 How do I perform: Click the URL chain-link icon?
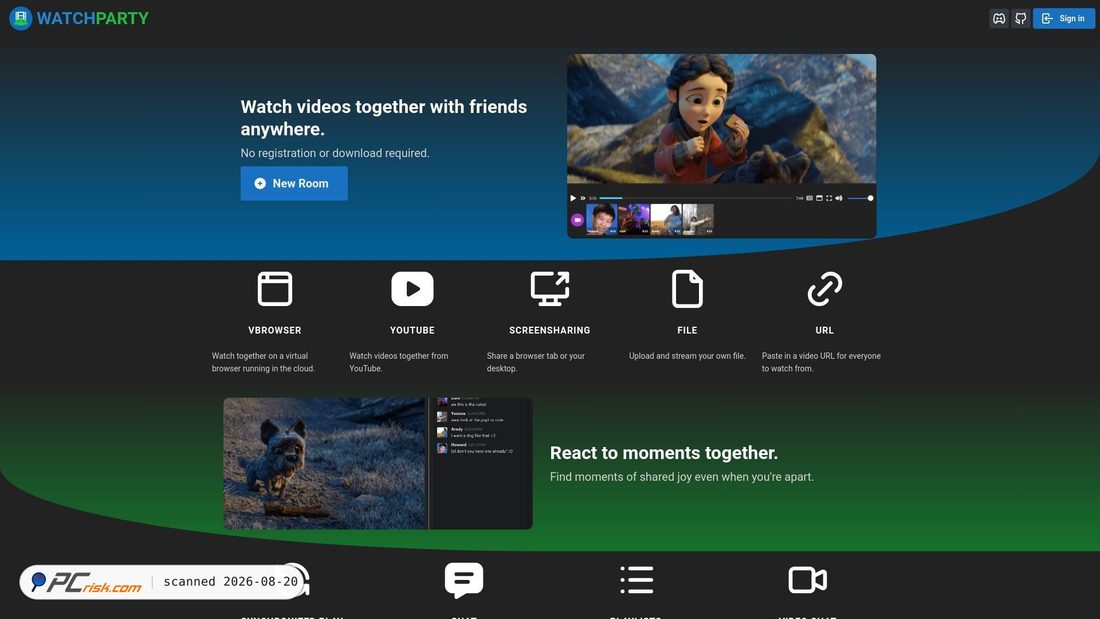tap(824, 288)
